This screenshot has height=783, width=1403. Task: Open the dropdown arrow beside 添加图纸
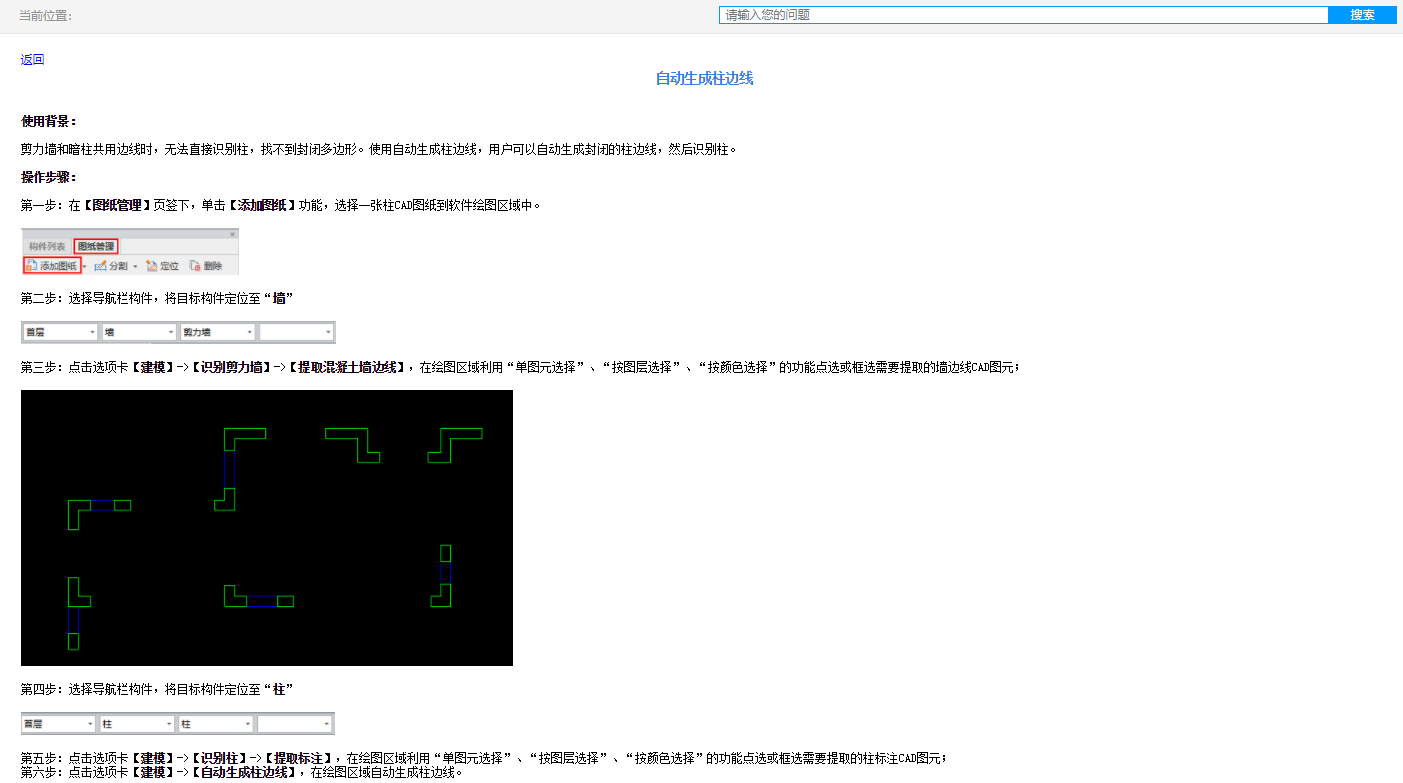pos(85,266)
